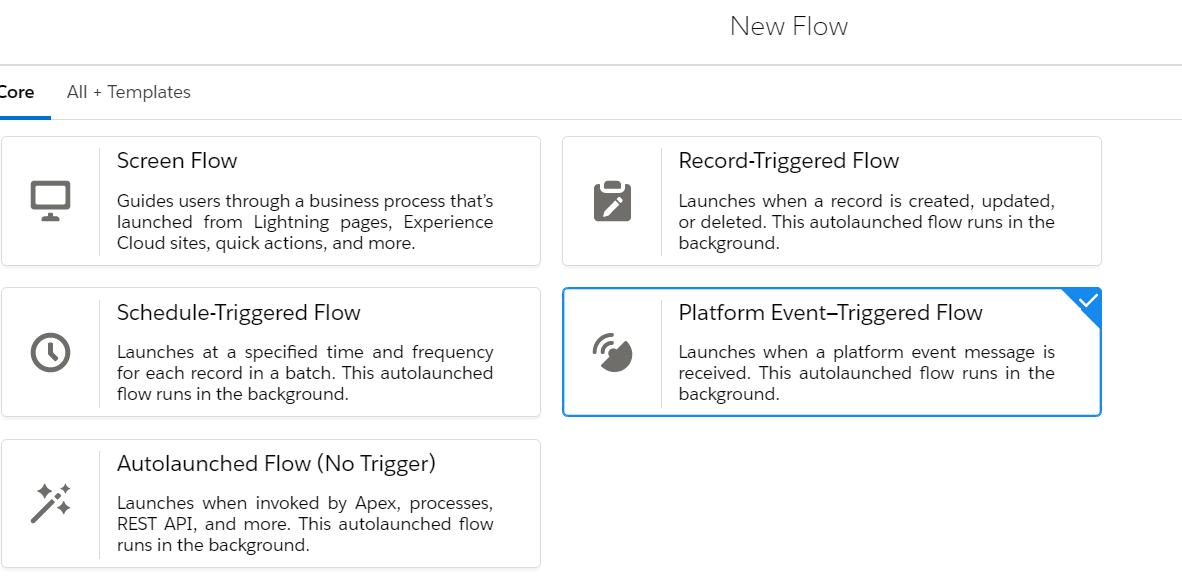Click the New Flow dialog title
This screenshot has width=1182, height=584.
(x=789, y=26)
